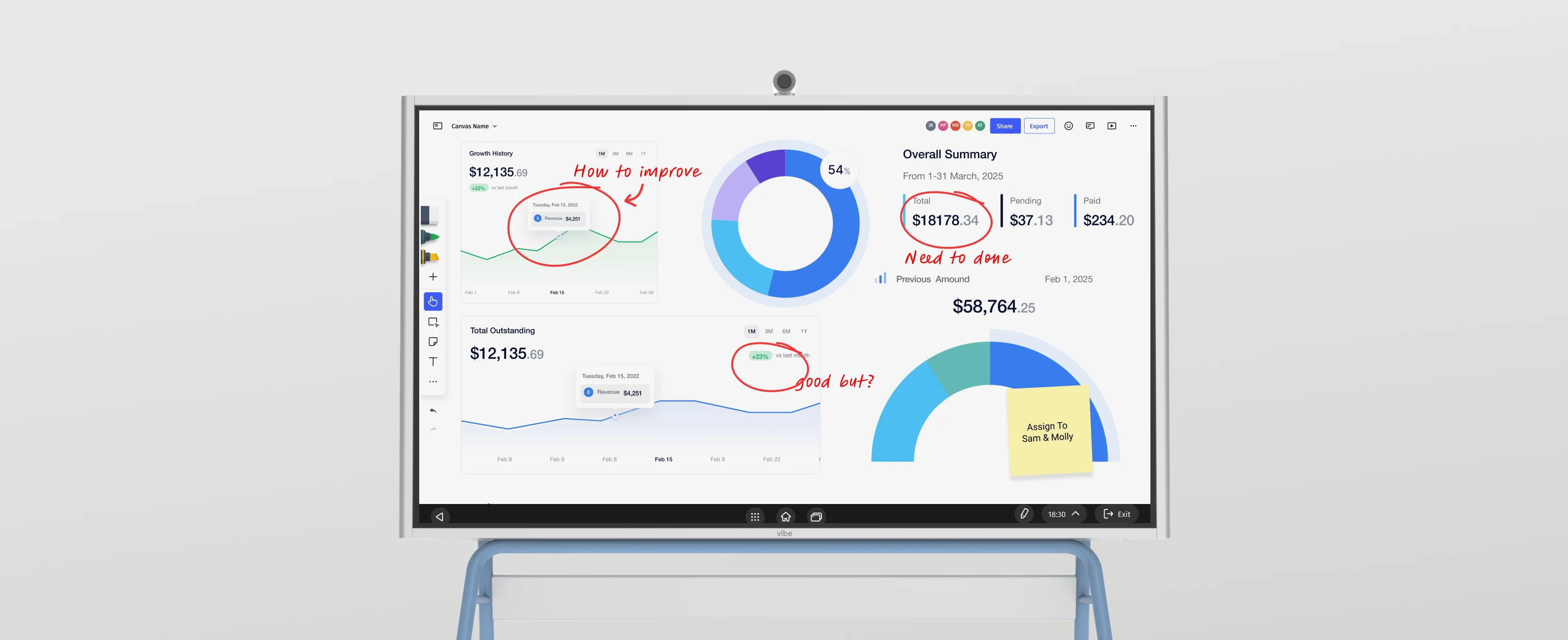Image resolution: width=1568 pixels, height=640 pixels.
Task: Expand the 18:30 clock chevron
Action: [x=1076, y=514]
